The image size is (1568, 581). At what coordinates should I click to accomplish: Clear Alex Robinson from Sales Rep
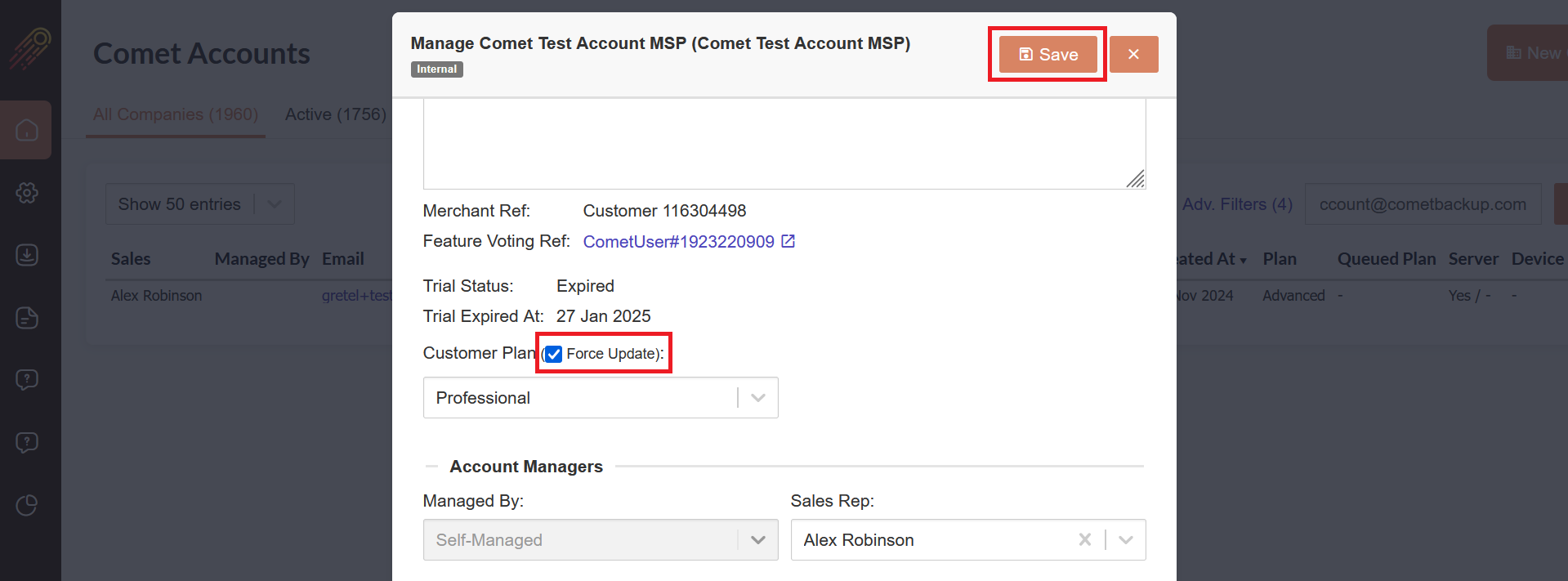coord(1085,539)
